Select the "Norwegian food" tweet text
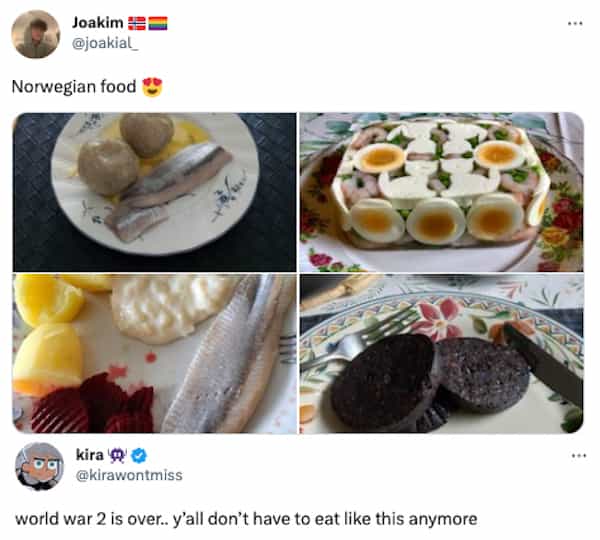The image size is (600, 540). (73, 87)
